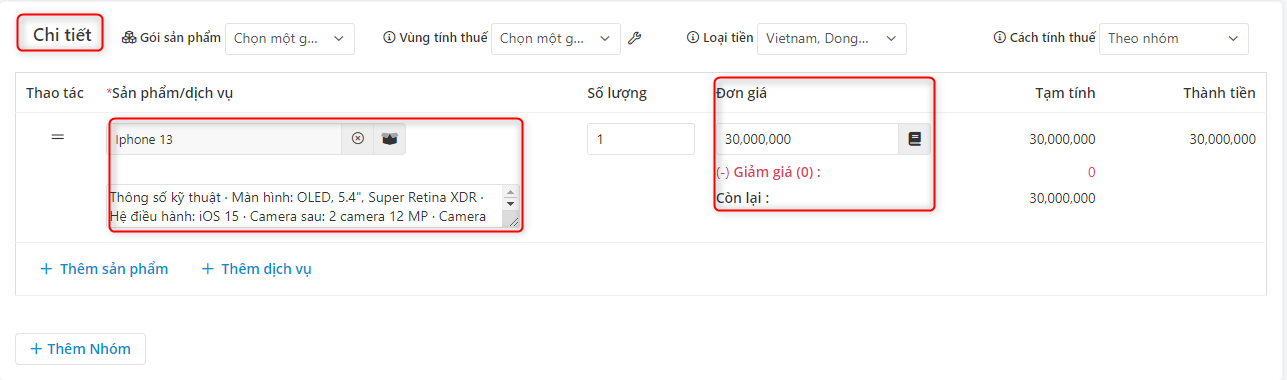Viewport: 1287px width, 380px height.
Task: Click the row reorder handle under Thao tác
Action: (58, 137)
